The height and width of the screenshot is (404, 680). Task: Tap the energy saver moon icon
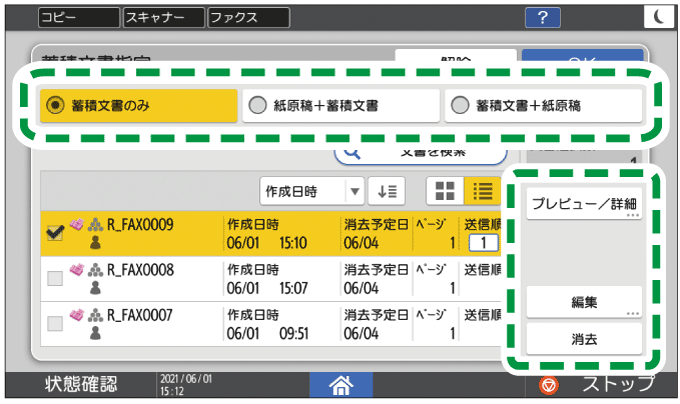coord(659,17)
